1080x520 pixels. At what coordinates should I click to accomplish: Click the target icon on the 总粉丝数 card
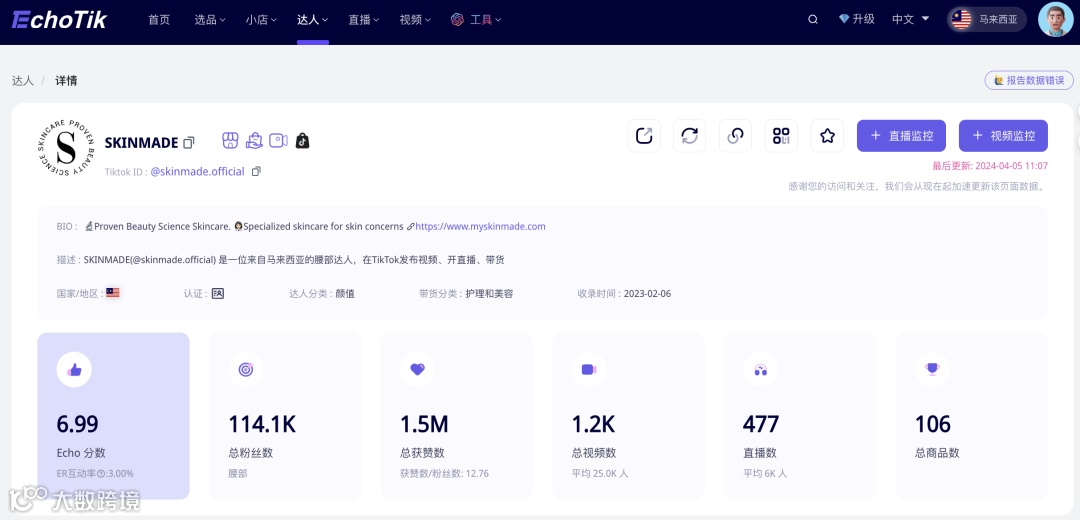click(246, 370)
